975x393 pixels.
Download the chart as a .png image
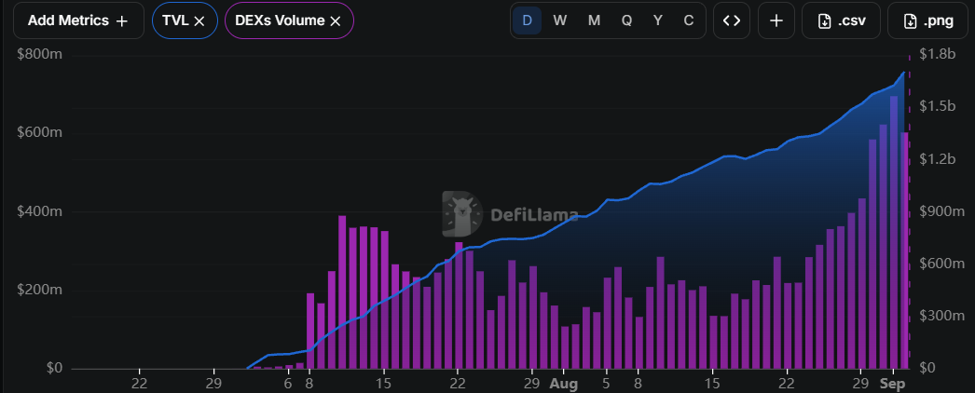(x=928, y=21)
